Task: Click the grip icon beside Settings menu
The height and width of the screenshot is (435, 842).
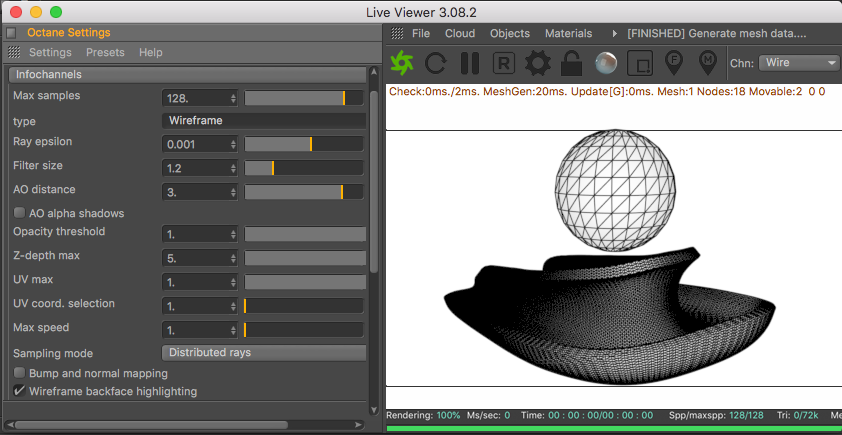Action: click(14, 52)
